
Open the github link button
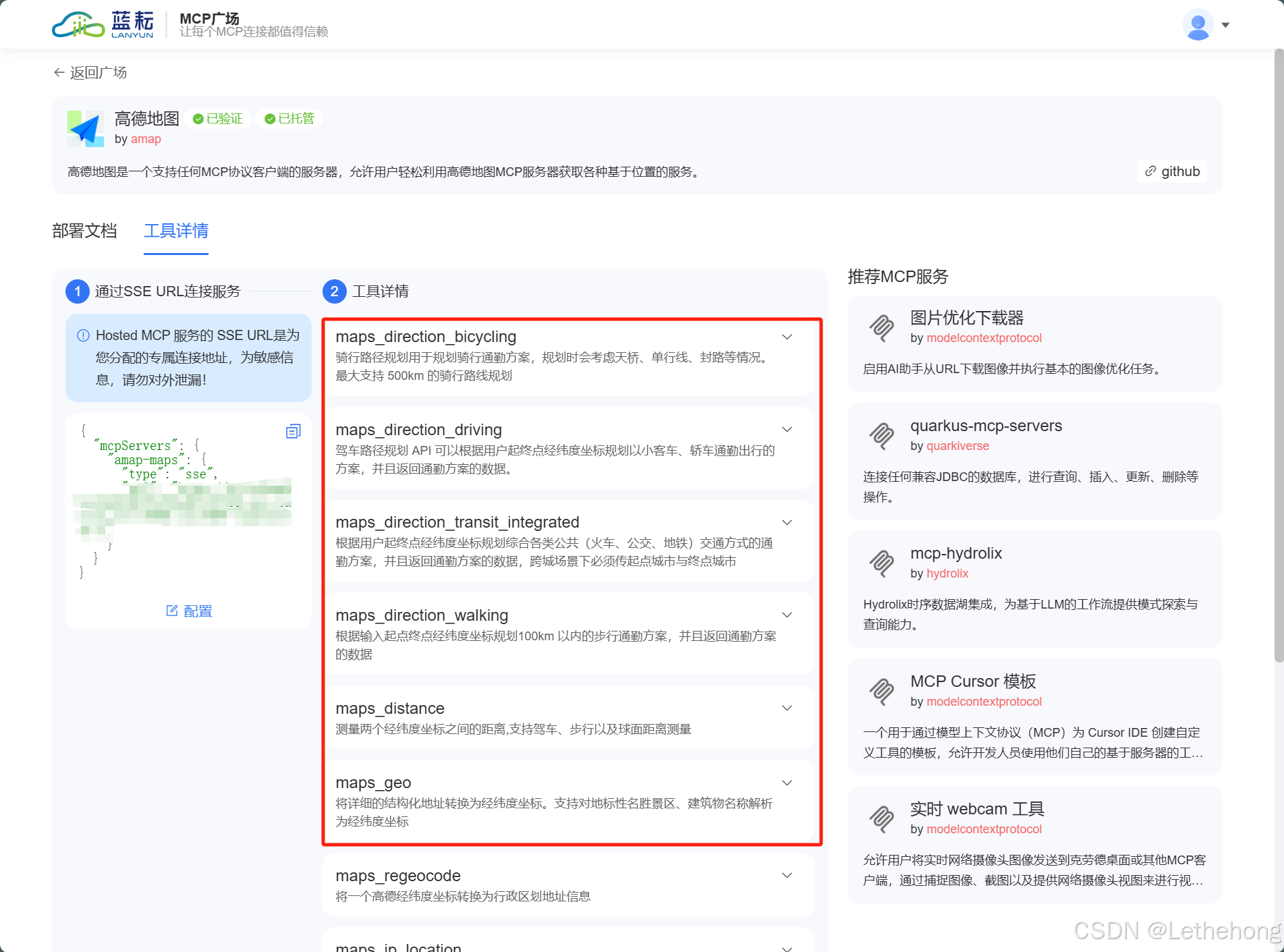[x=1172, y=171]
